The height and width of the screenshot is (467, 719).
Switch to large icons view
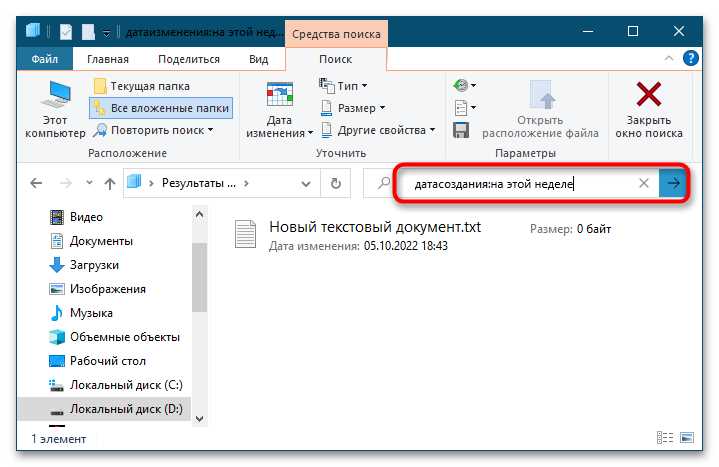point(687,438)
